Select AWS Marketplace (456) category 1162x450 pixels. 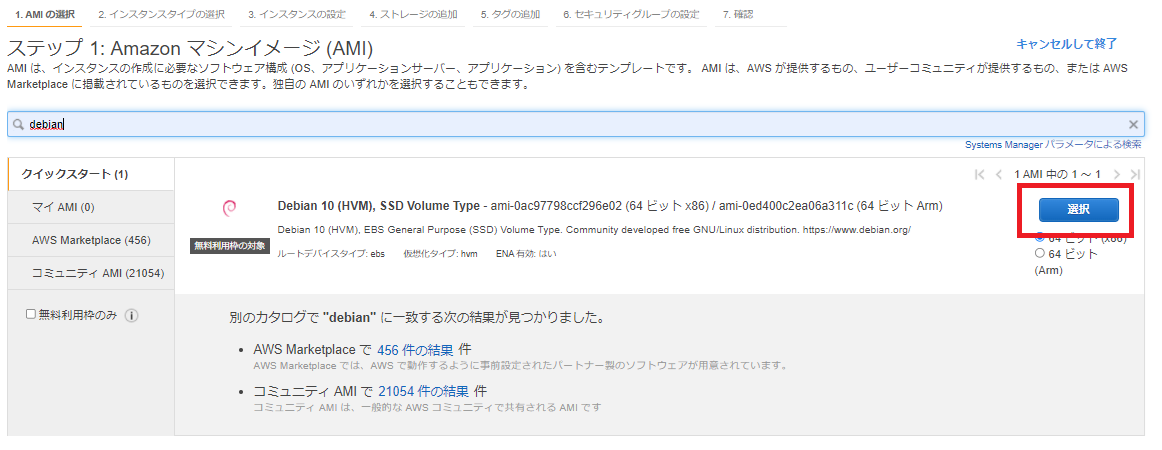click(91, 240)
